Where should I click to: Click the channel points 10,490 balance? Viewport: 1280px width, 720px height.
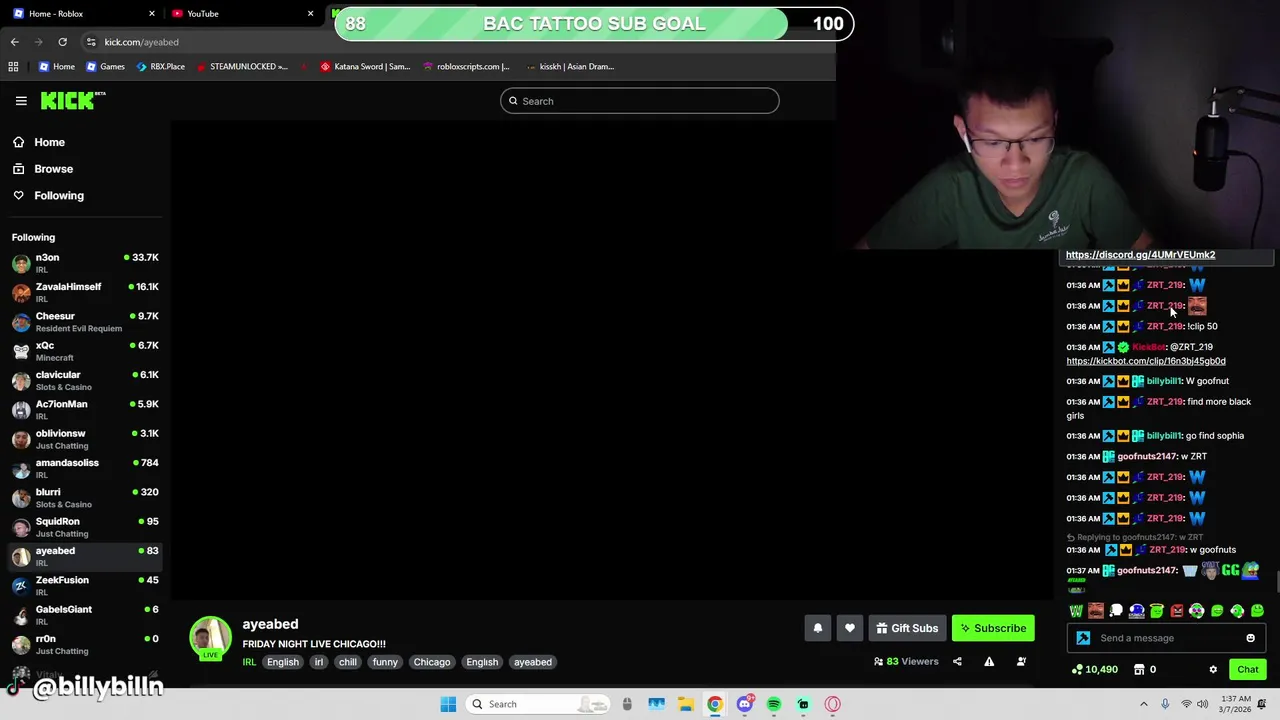tap(1095, 669)
